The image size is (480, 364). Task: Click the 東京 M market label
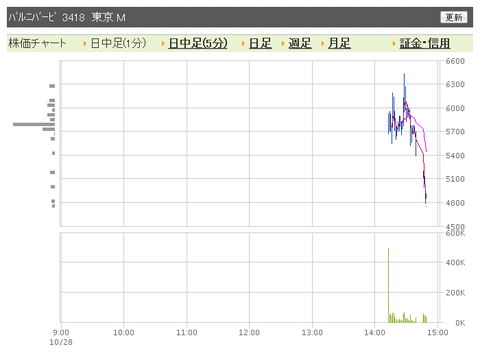(109, 17)
